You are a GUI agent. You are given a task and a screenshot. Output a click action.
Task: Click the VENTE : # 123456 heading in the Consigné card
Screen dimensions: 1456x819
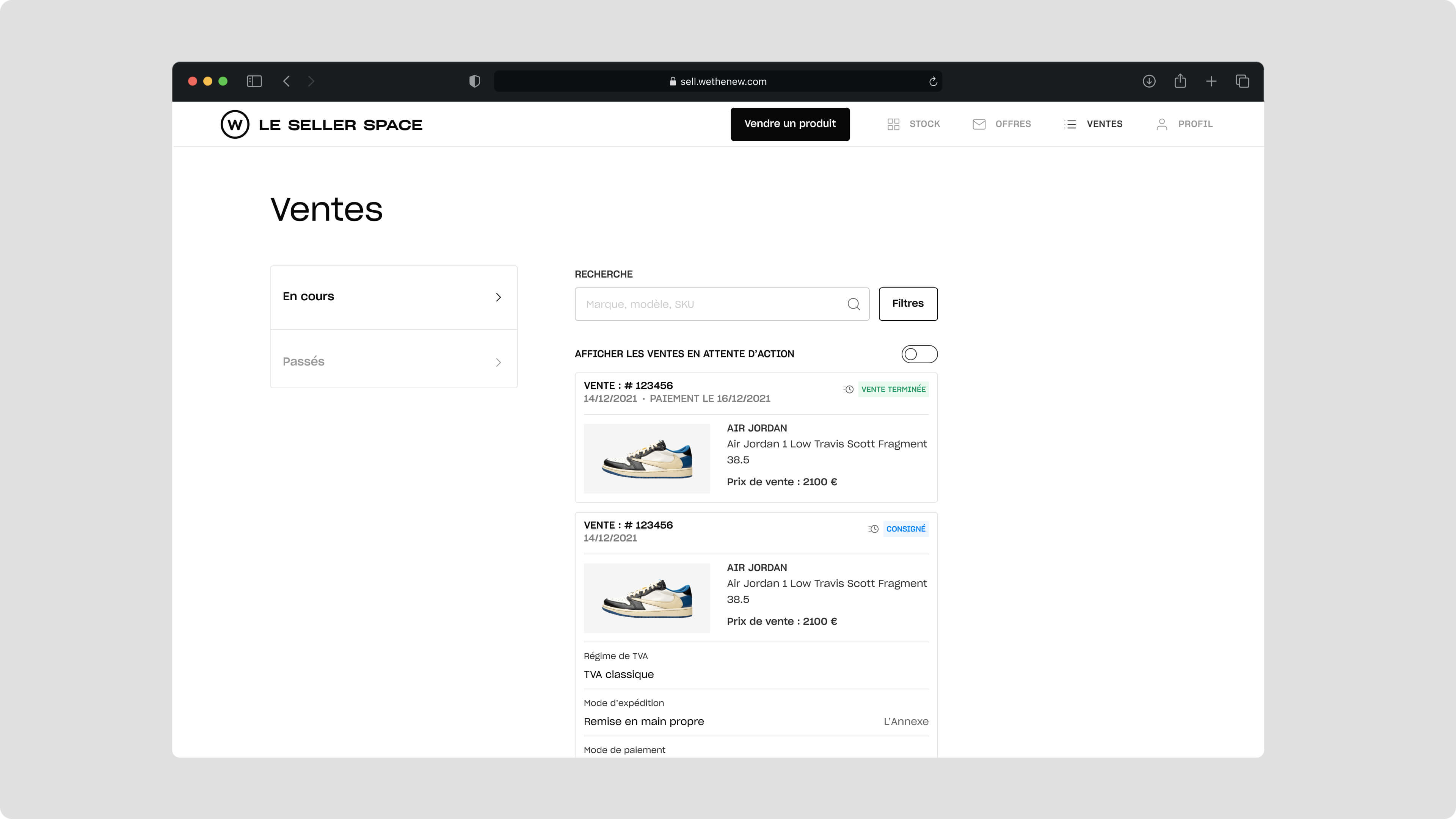point(628,526)
